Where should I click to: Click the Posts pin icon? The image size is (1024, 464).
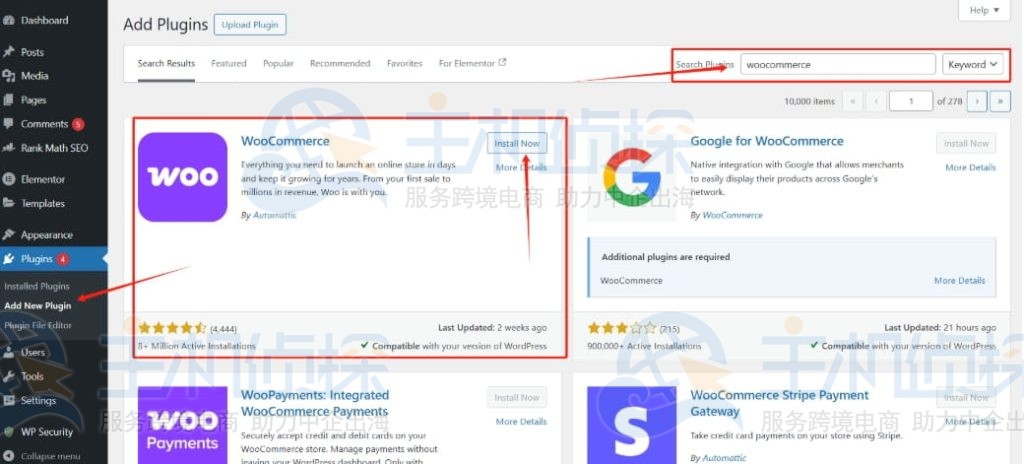pyautogui.click(x=8, y=52)
